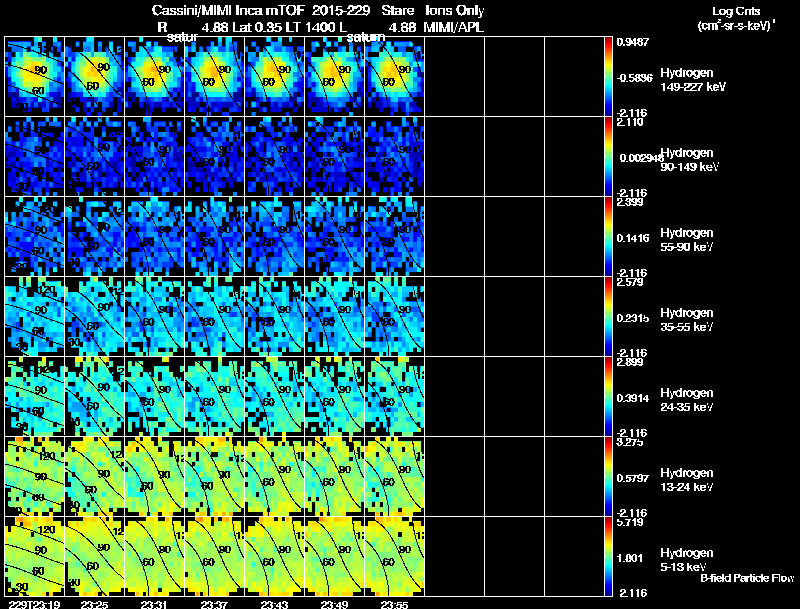Viewport: 800px width, 609px height.
Task: Click the color scale mid value '0.5797'
Action: pyautogui.click(x=633, y=478)
